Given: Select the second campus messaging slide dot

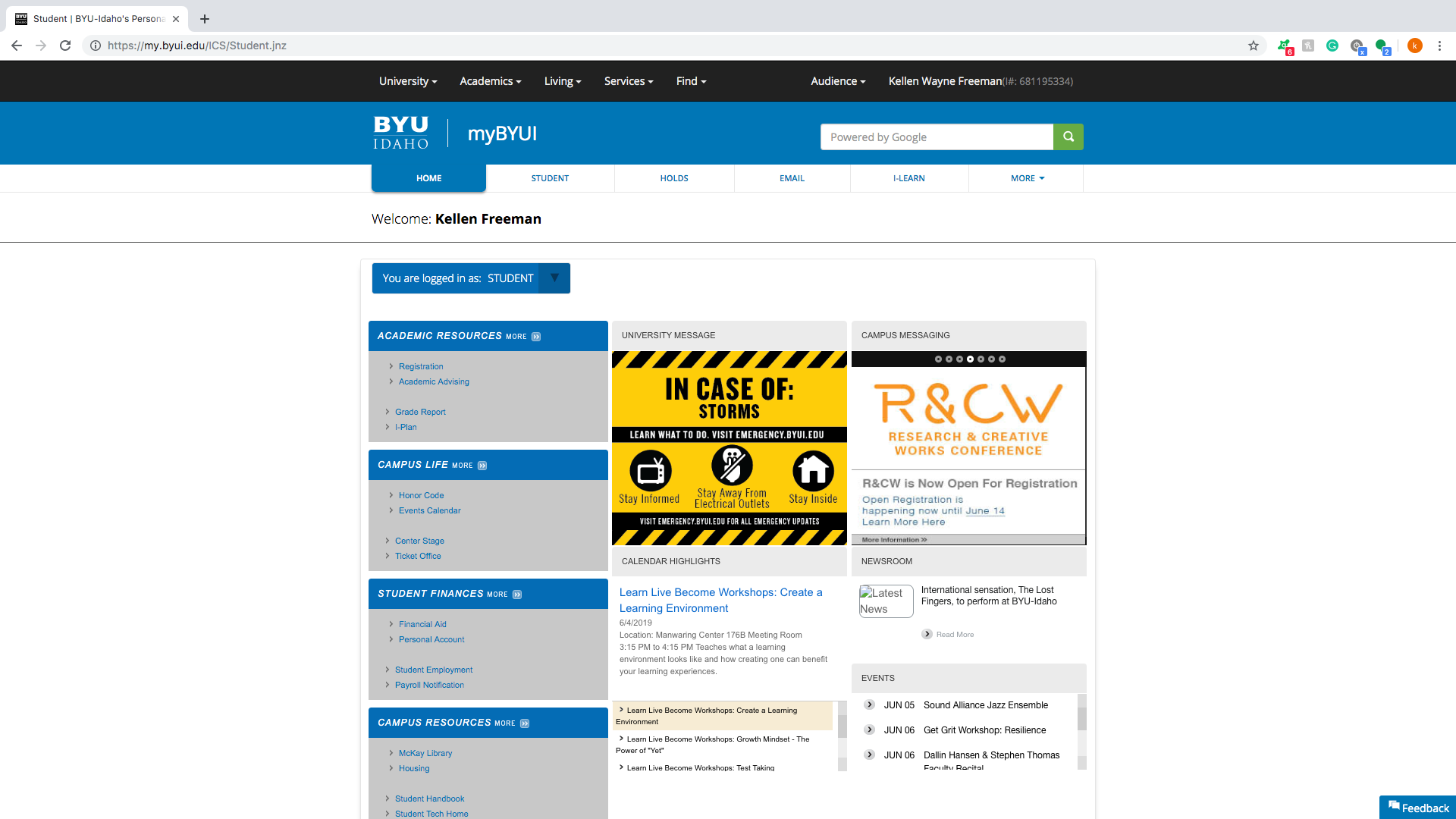Looking at the screenshot, I should (949, 359).
